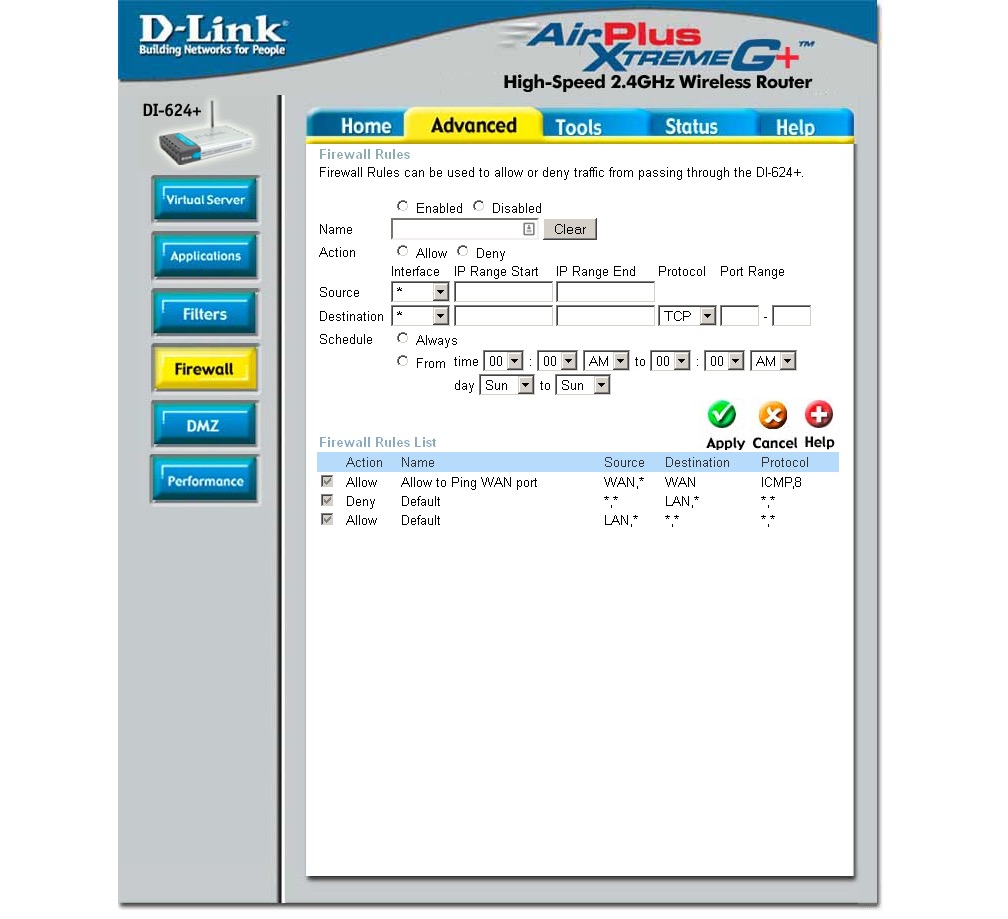Choose the Allow action radio button
Viewport: 1008px width, 919px height.
point(402,251)
